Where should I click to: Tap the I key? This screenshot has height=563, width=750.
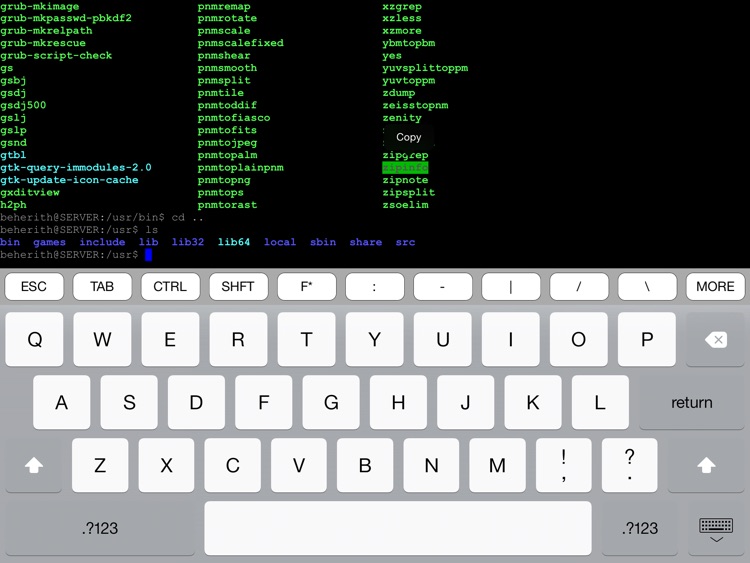(511, 340)
